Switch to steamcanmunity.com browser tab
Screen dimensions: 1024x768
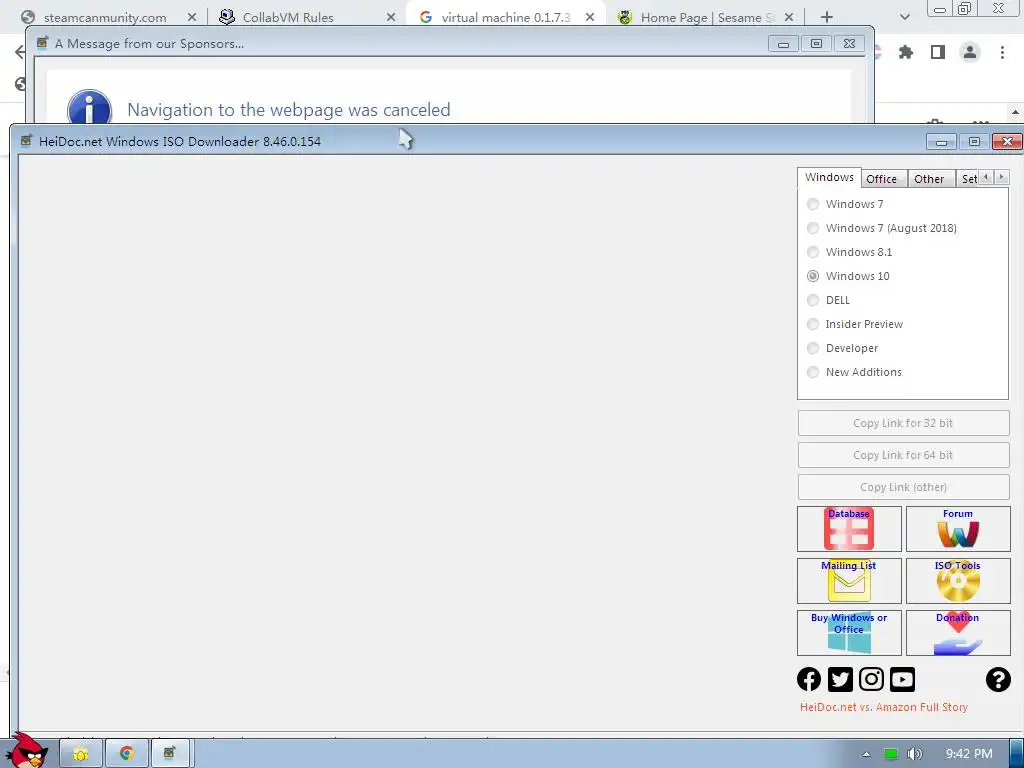coord(104,18)
